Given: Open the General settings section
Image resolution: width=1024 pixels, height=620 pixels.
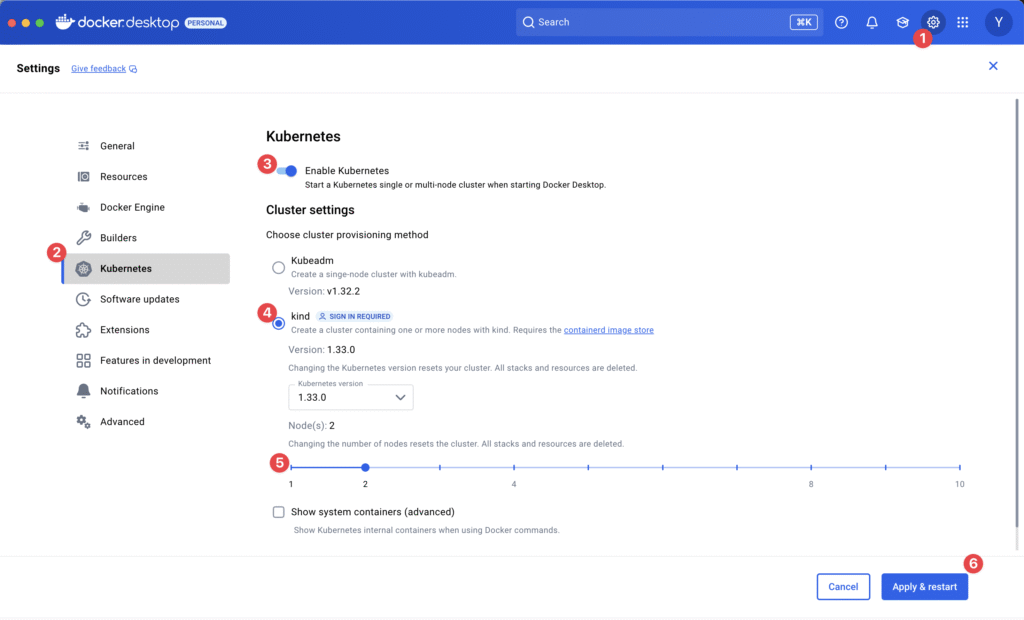Looking at the screenshot, I should pyautogui.click(x=146, y=146).
